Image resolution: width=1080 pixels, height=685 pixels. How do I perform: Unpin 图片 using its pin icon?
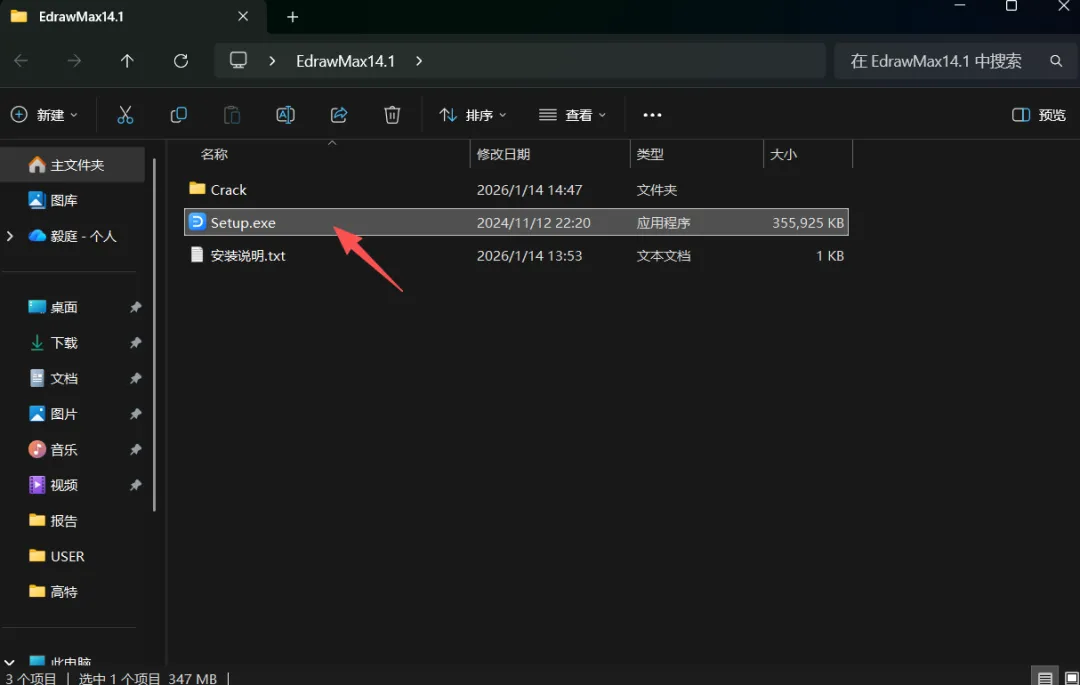136,414
